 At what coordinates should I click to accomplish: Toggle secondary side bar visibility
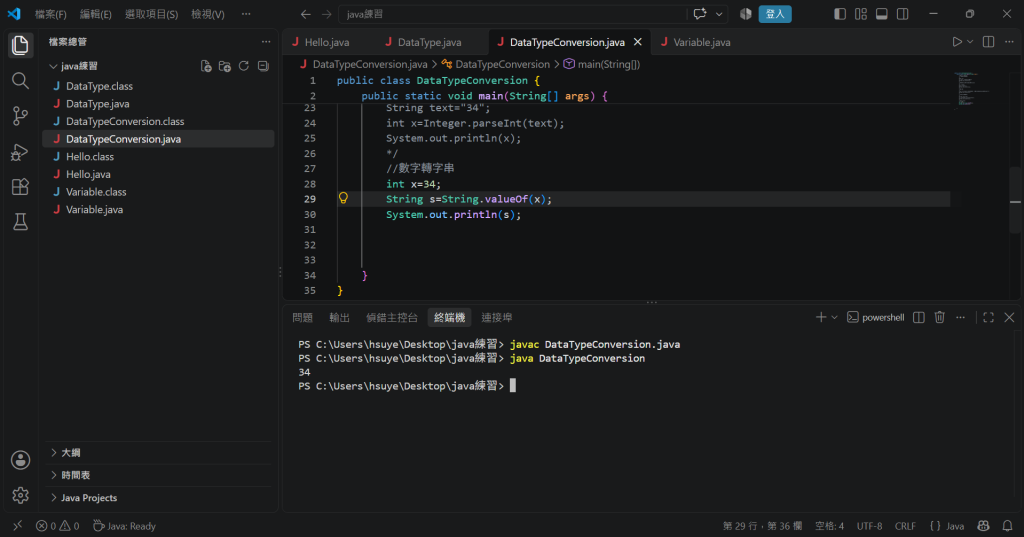pyautogui.click(x=903, y=14)
